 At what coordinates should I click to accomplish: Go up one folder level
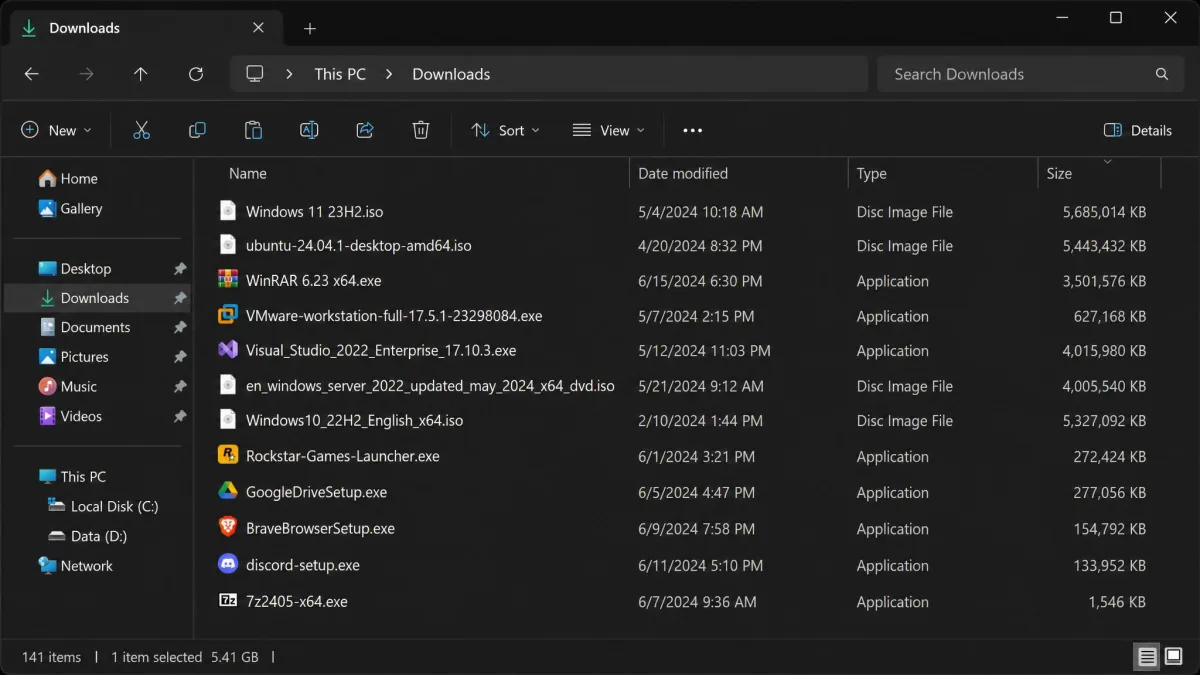141,74
